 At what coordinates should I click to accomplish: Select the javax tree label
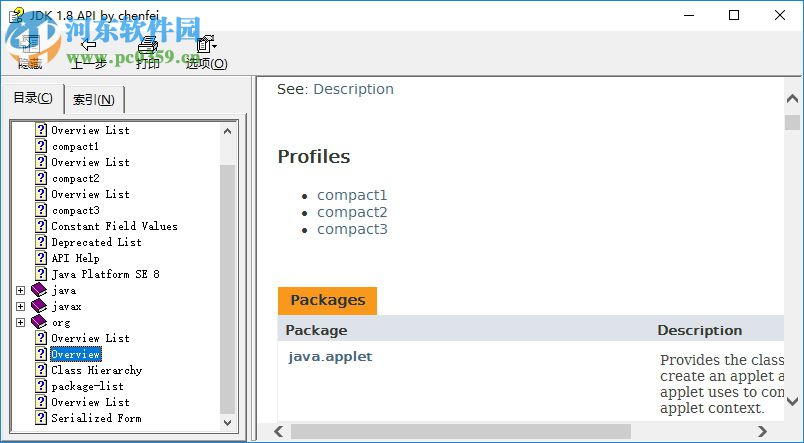click(x=67, y=307)
